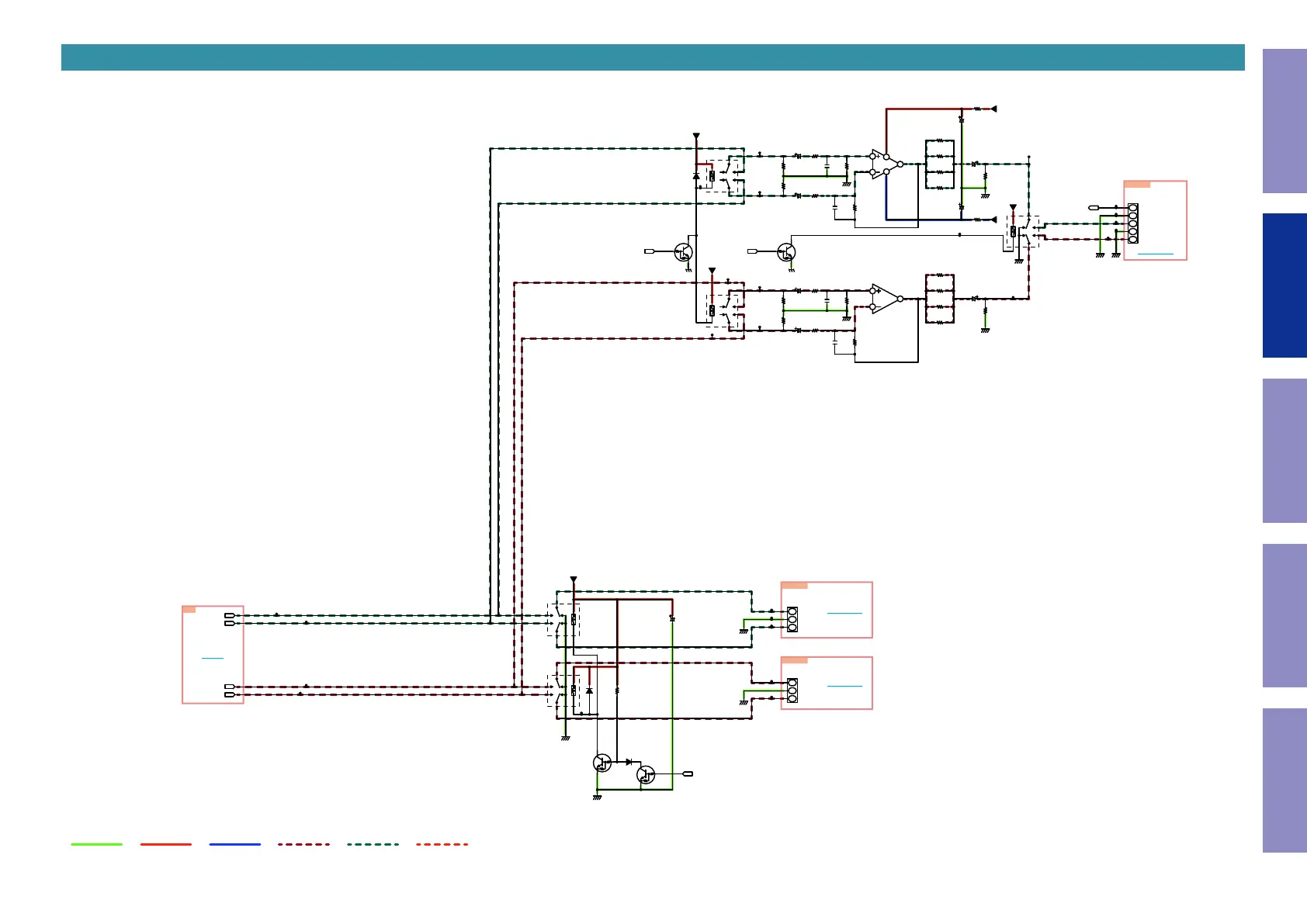Open the fourth side tab, second from the bottom

1284,616
